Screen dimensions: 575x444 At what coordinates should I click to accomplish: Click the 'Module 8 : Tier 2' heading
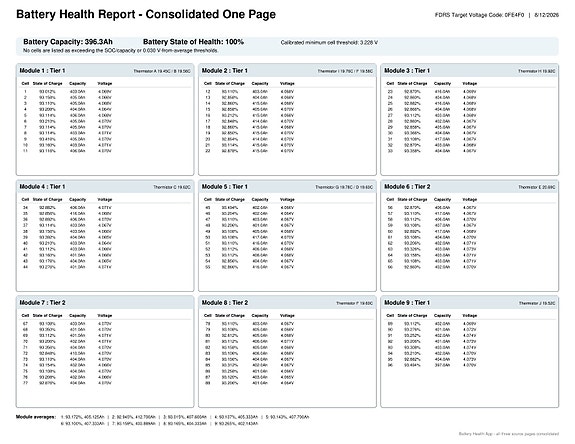coord(225,302)
